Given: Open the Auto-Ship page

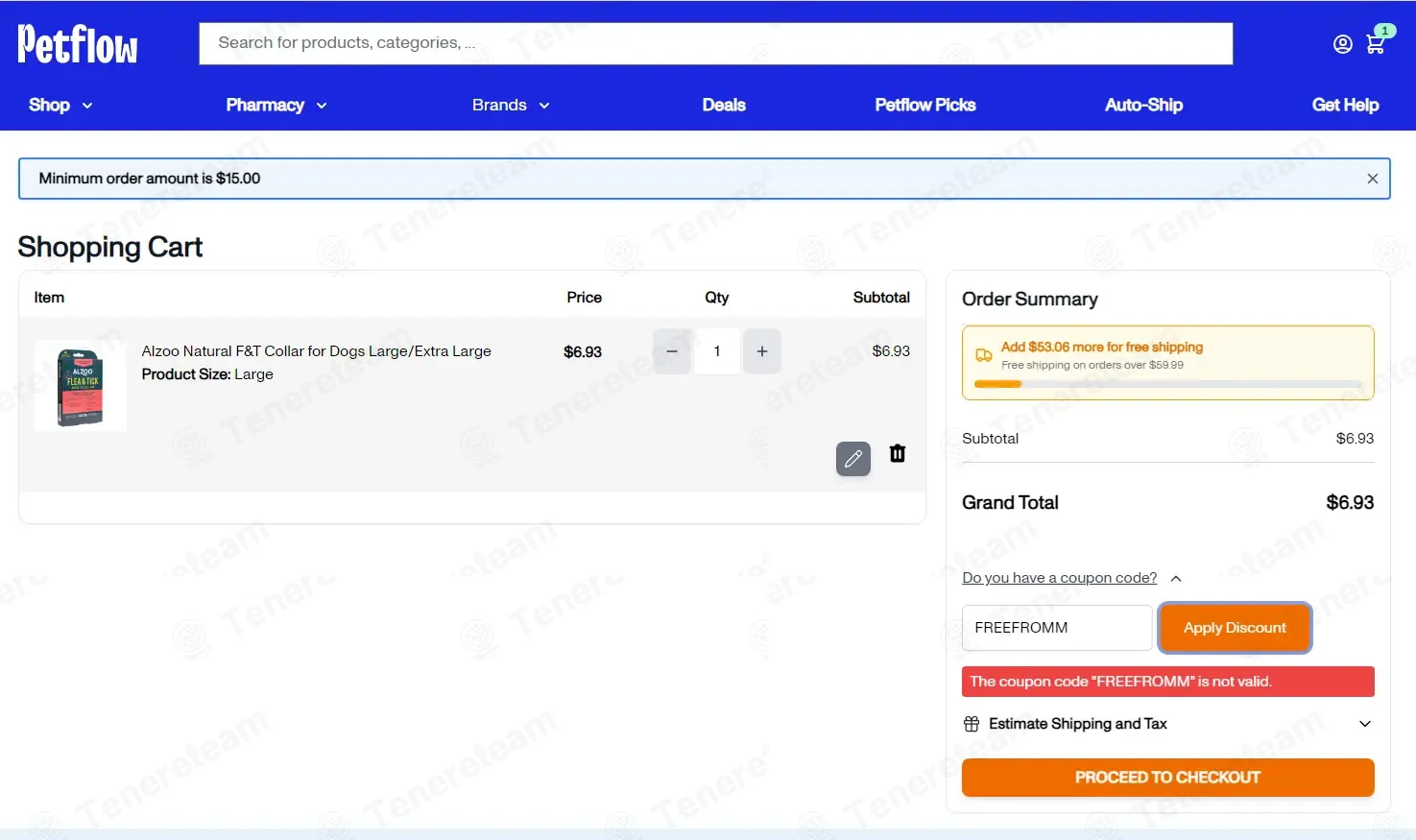Looking at the screenshot, I should click(1143, 106).
